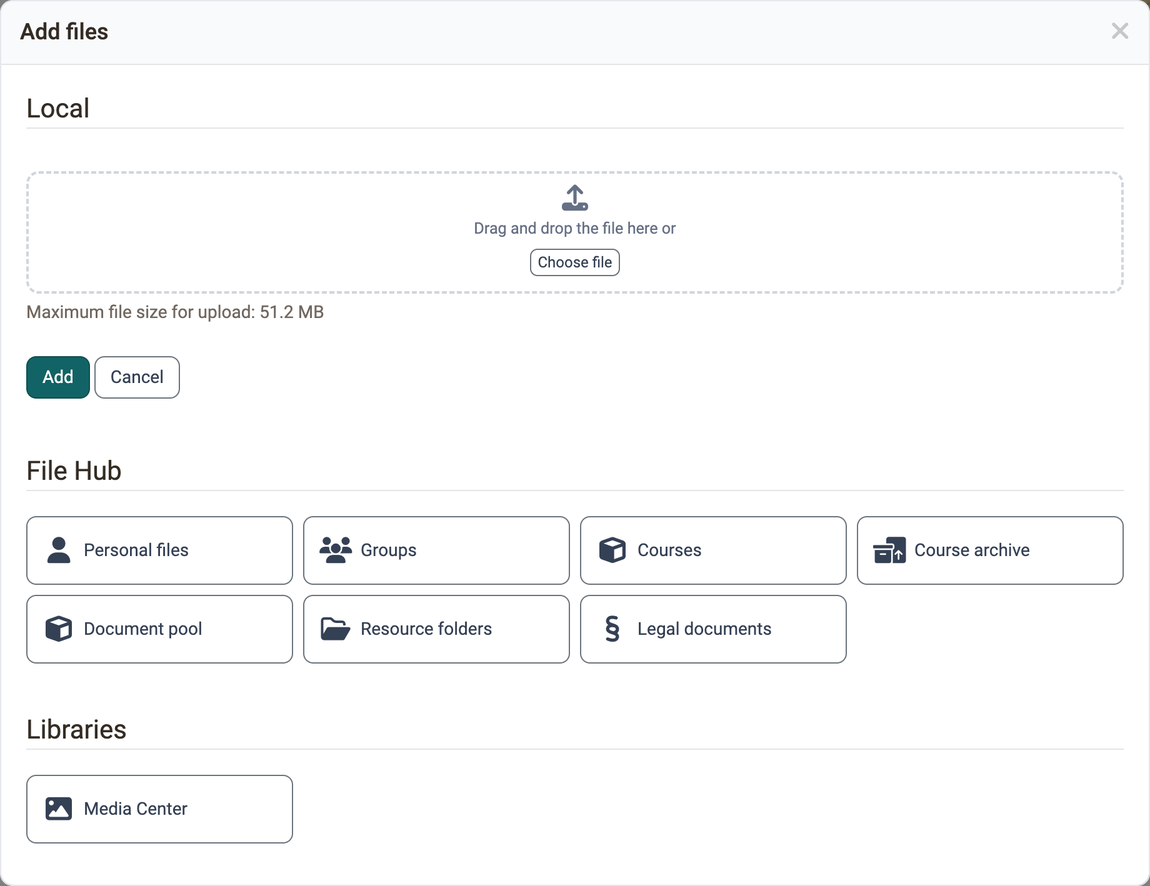Screen dimensions: 1150x886
Task: Cancel the local file upload
Action: (x=136, y=377)
